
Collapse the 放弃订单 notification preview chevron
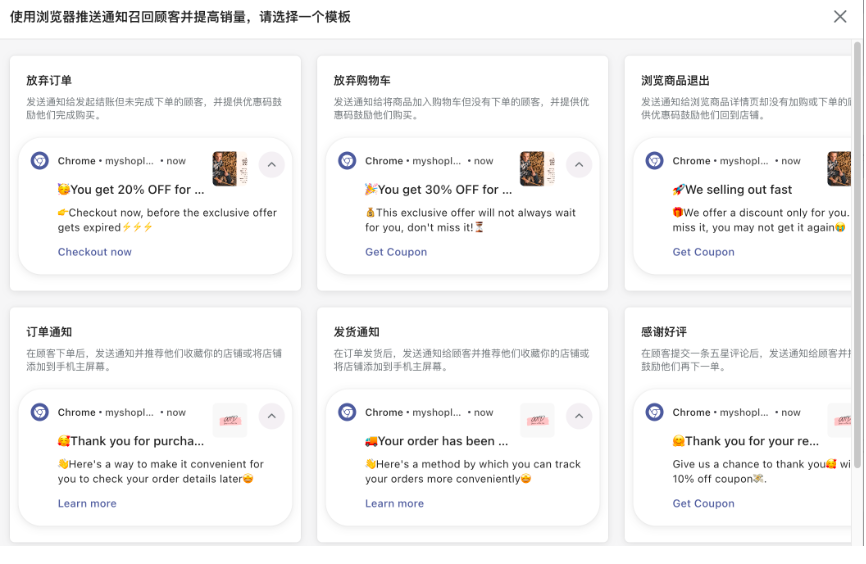click(272, 165)
